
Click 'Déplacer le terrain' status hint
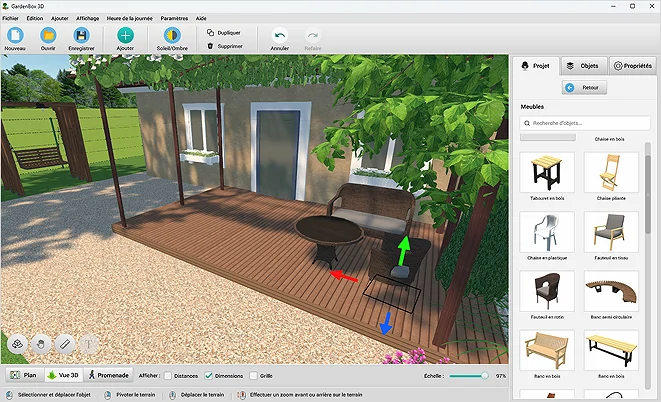click(202, 395)
